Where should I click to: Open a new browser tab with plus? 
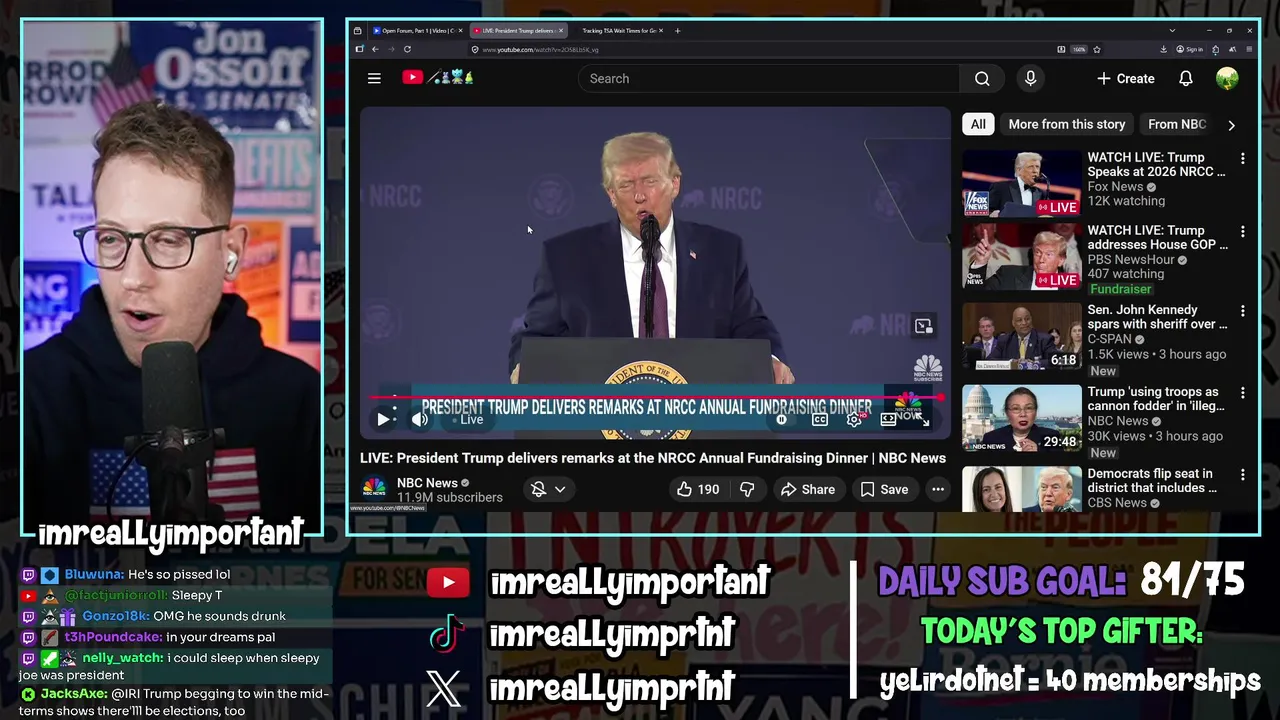(677, 31)
